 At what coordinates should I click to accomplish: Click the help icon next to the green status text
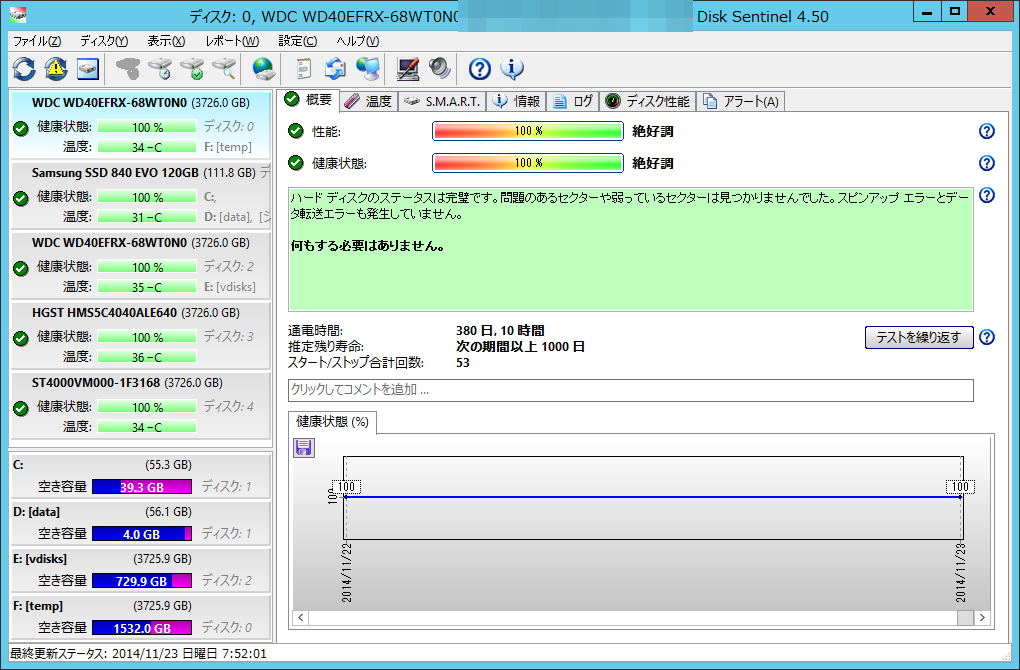coord(987,195)
